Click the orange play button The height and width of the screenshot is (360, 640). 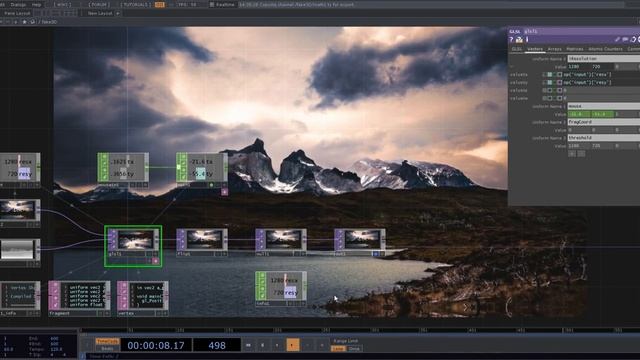coord(292,345)
